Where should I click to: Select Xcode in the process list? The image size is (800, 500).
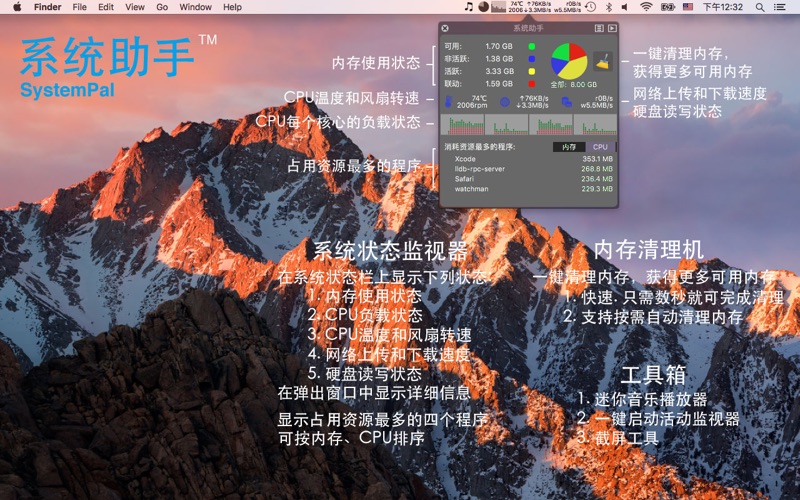tap(466, 158)
